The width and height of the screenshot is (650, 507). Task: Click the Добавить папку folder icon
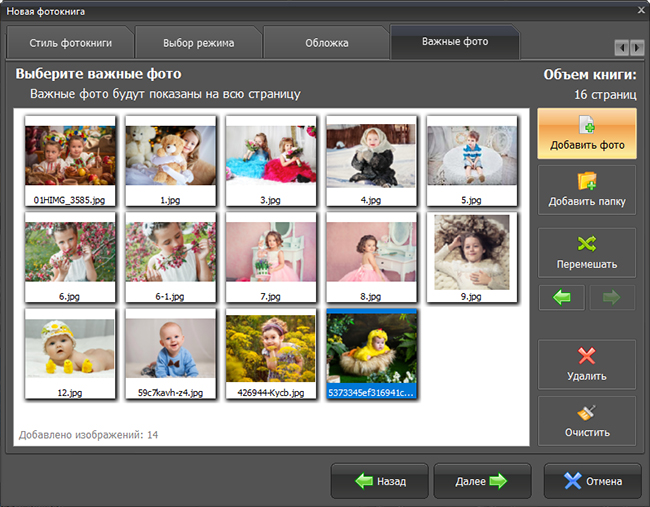587,182
